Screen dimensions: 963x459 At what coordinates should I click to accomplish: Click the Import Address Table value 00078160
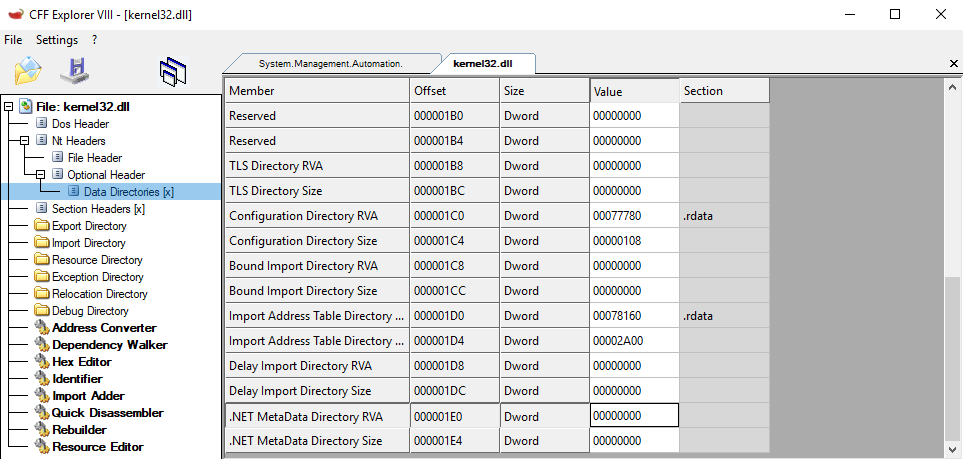634,316
